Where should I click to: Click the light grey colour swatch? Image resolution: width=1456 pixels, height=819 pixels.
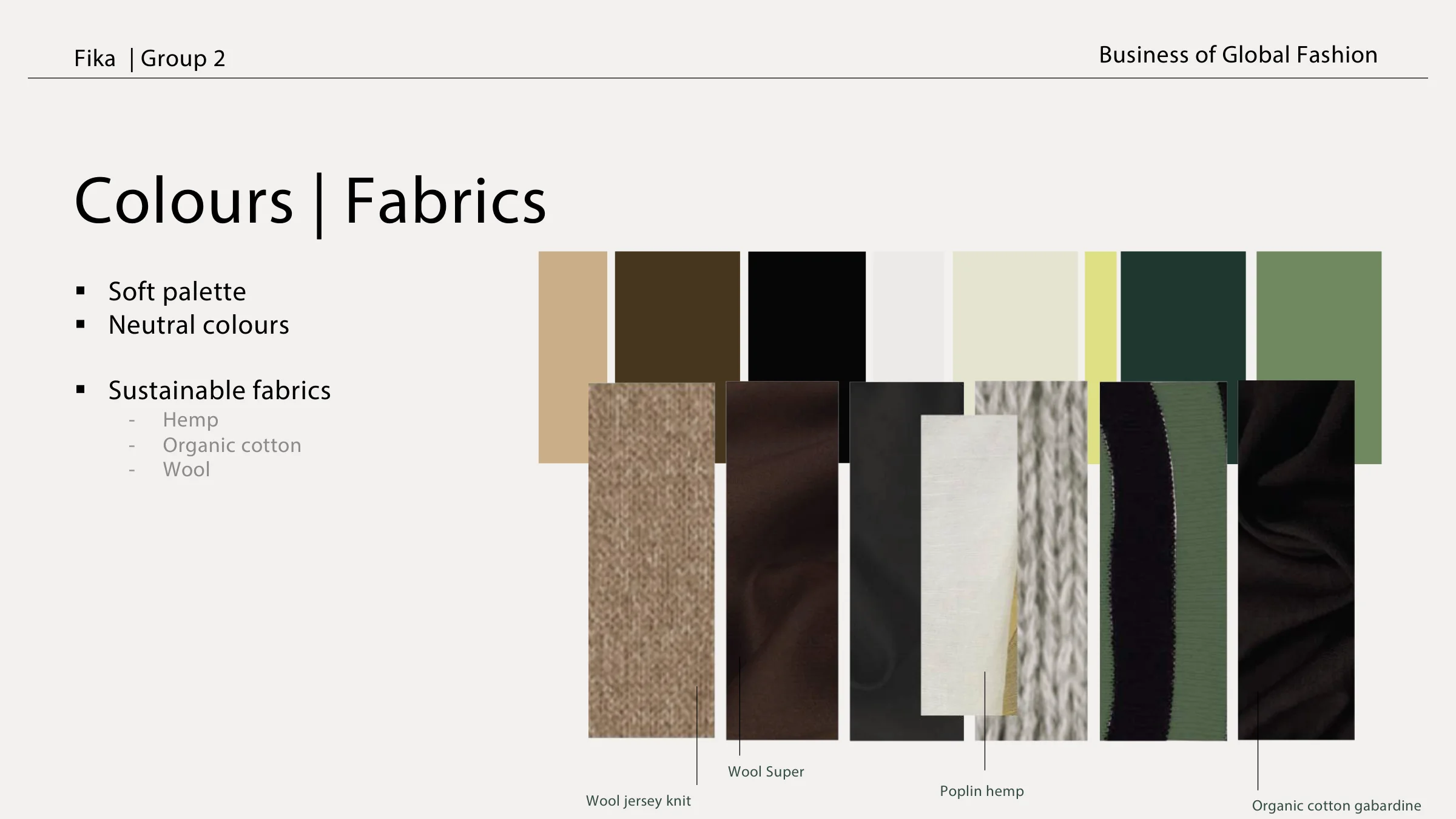click(908, 315)
